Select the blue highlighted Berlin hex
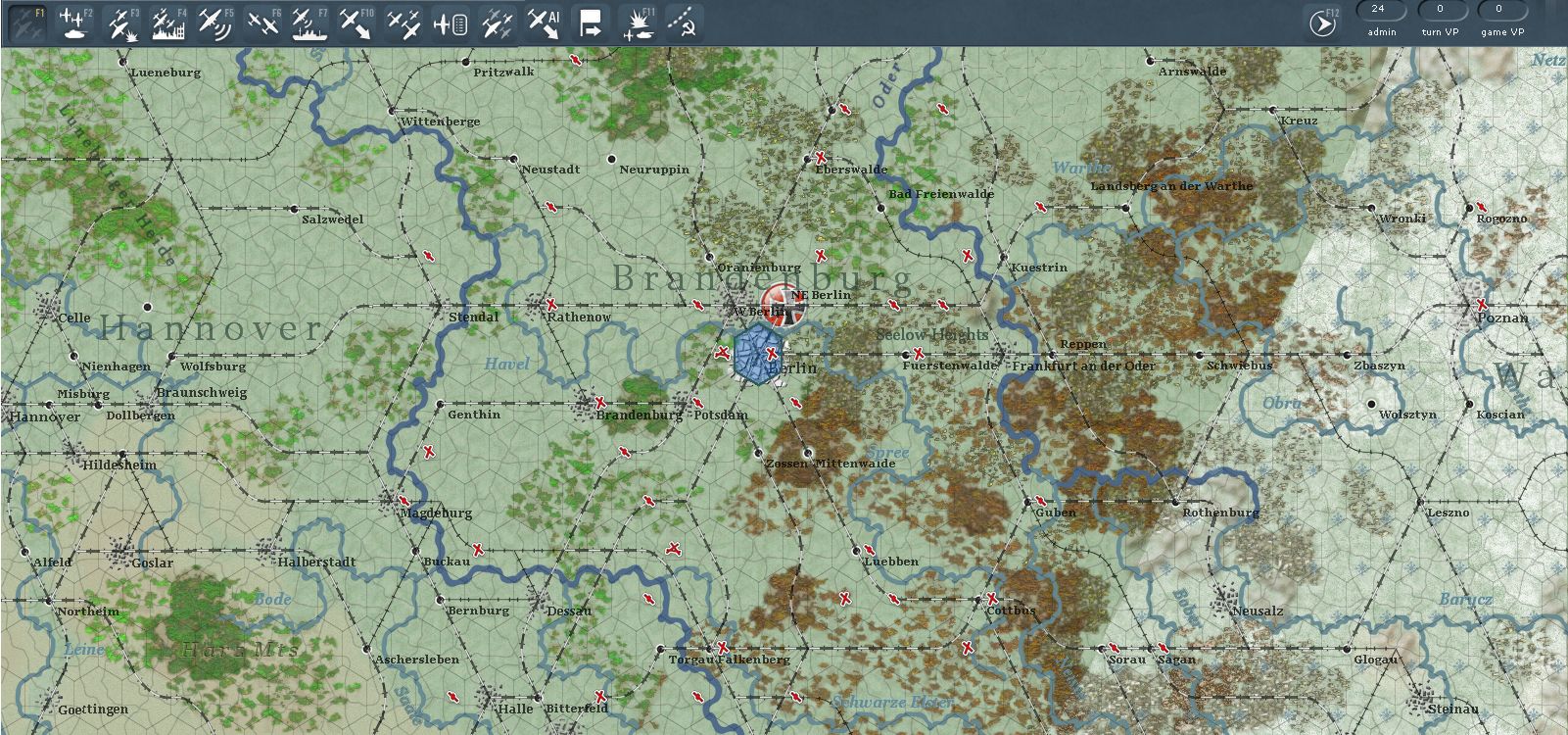The height and width of the screenshot is (735, 1568). (756, 354)
